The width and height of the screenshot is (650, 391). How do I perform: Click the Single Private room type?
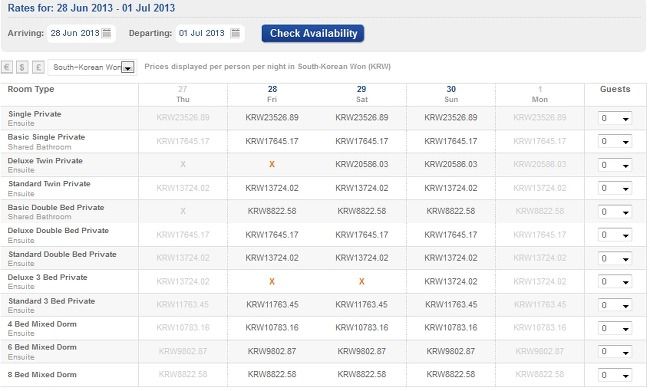pos(34,114)
